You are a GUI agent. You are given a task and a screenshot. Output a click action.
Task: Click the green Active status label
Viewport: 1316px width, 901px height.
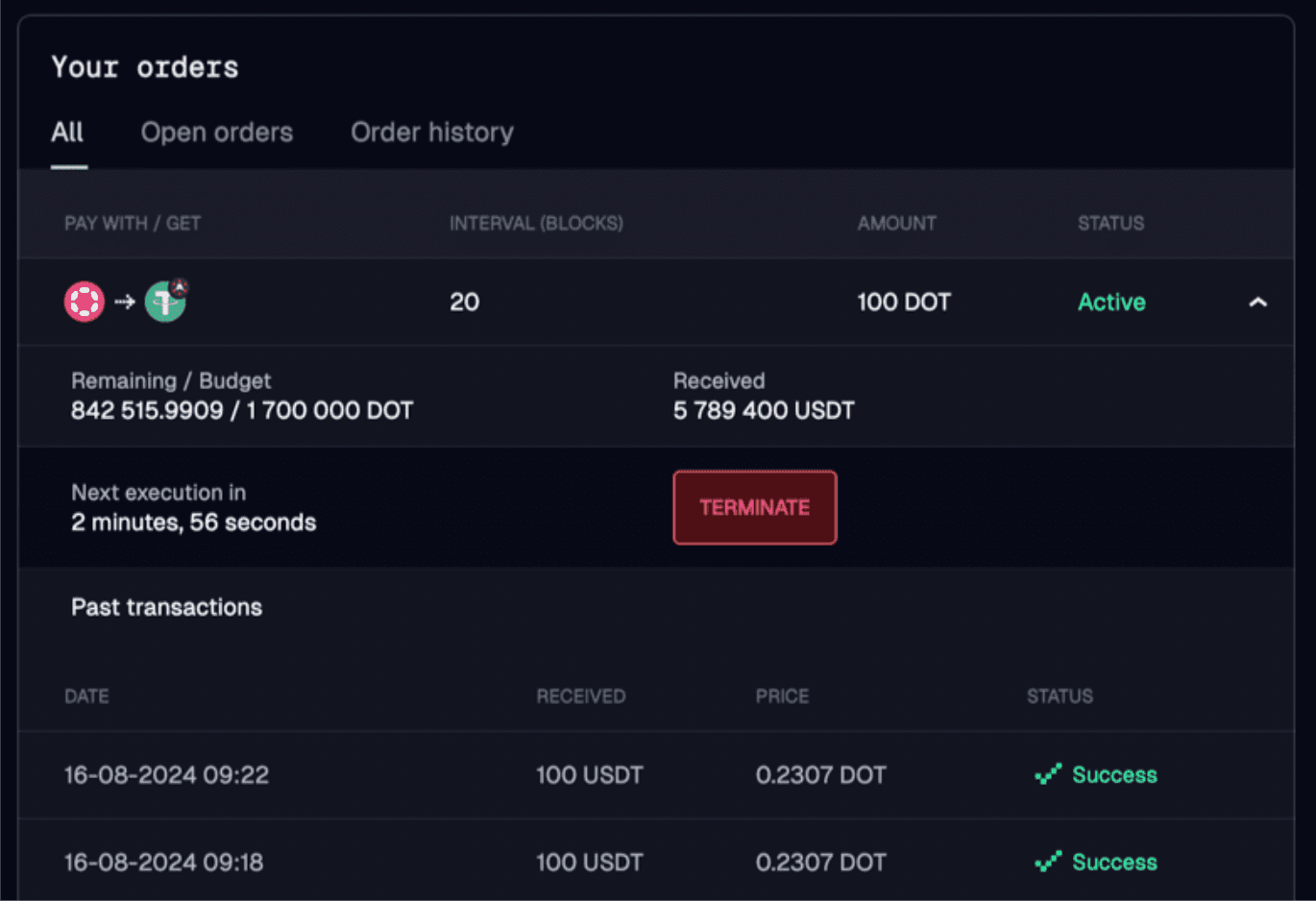coord(1111,303)
